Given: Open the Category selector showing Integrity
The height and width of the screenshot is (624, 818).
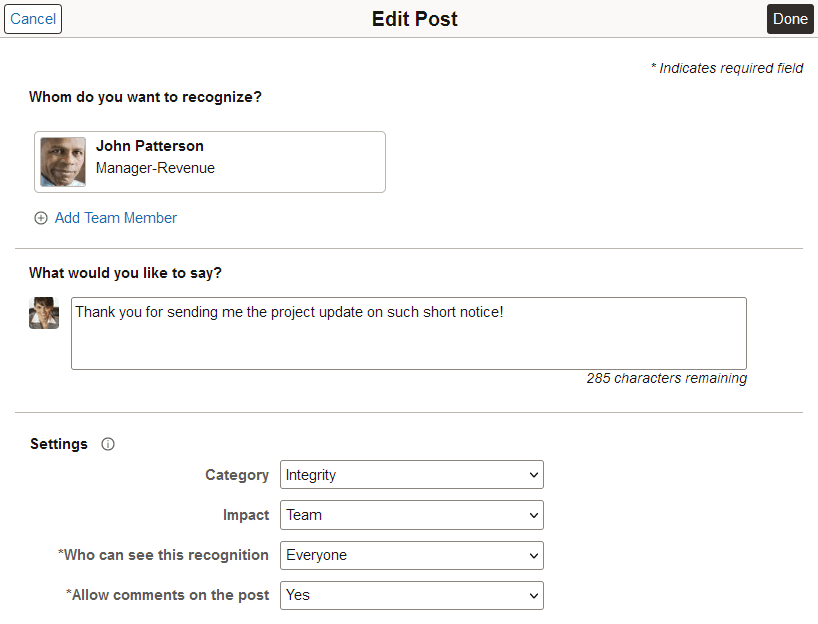Looking at the screenshot, I should tap(411, 474).
